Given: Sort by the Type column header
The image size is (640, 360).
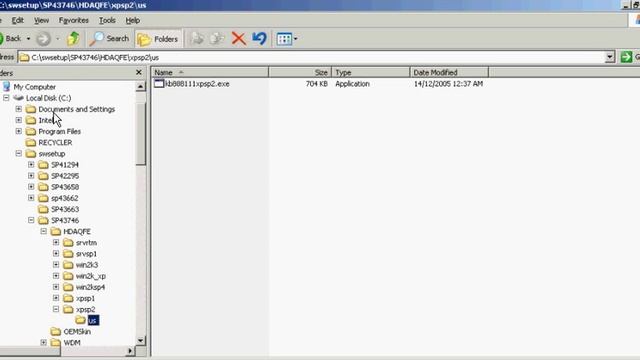Looking at the screenshot, I should pyautogui.click(x=371, y=72).
